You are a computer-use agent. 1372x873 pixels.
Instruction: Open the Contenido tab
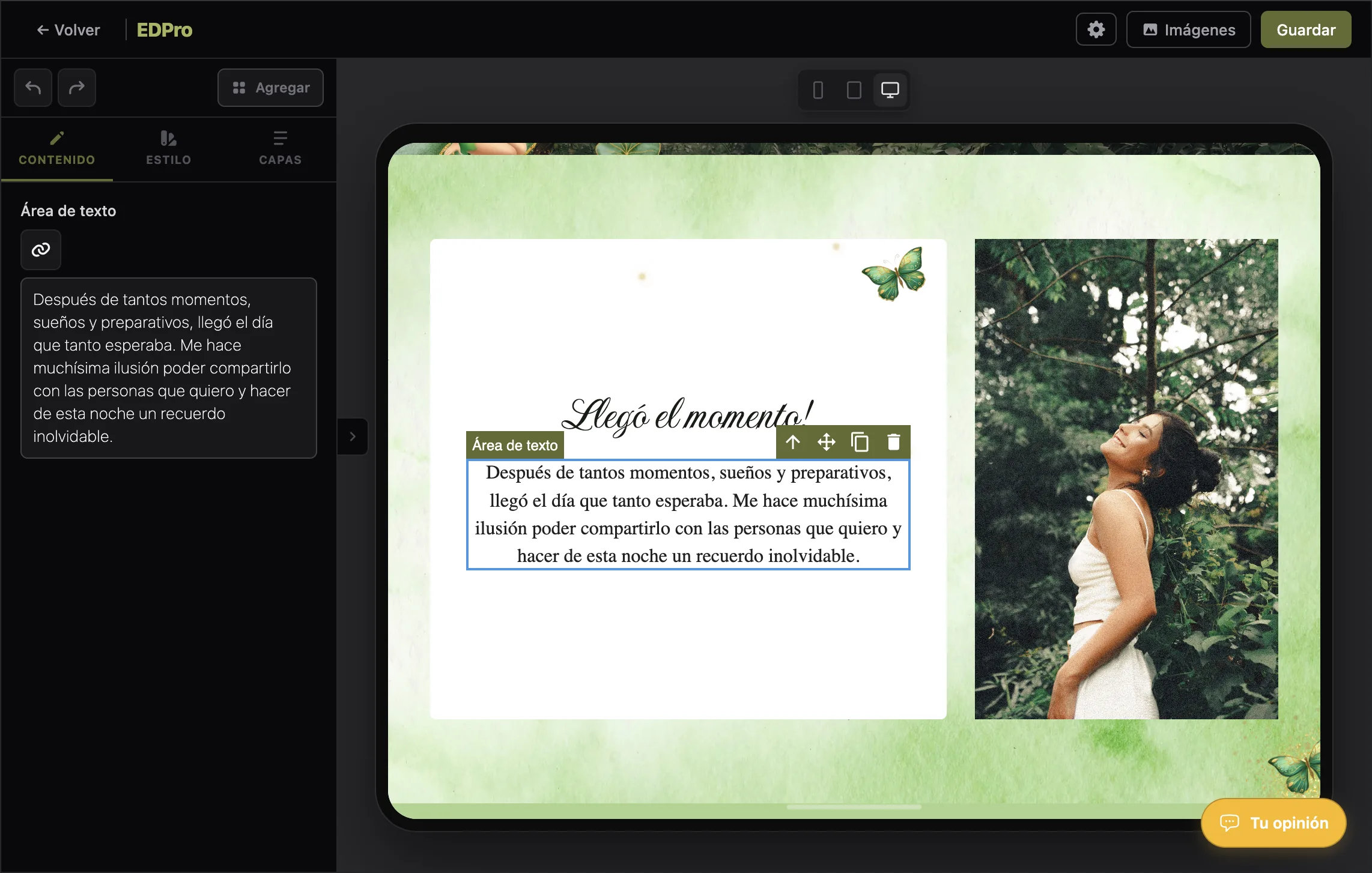click(57, 149)
